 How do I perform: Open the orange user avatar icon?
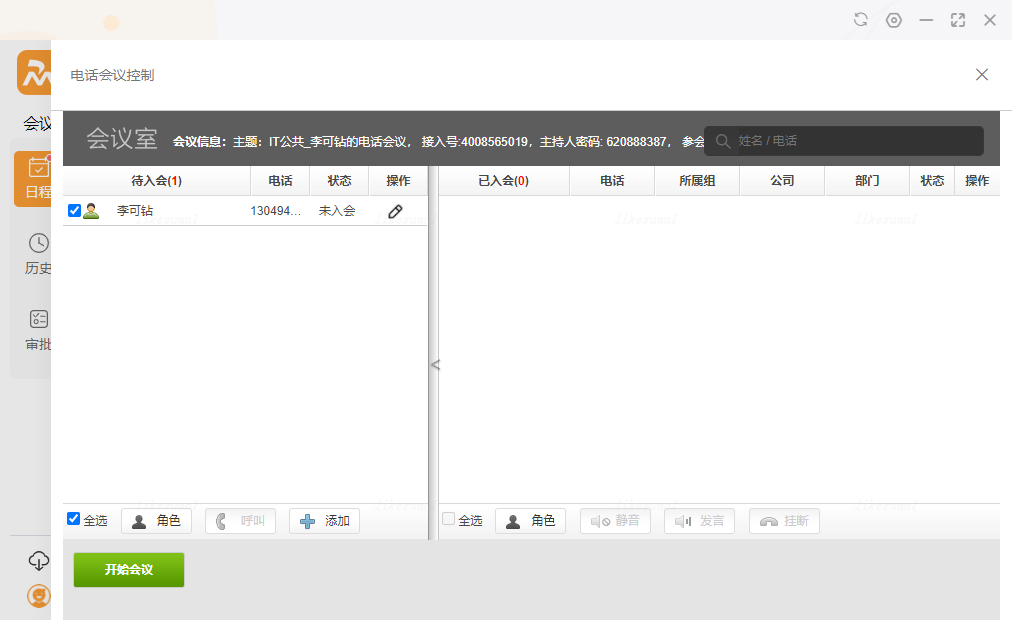coord(38,596)
